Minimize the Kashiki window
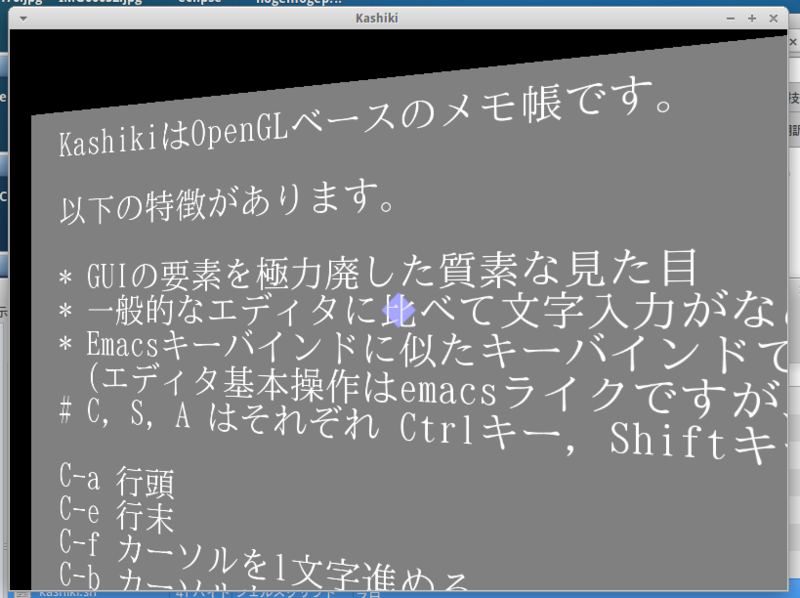The width and height of the screenshot is (800, 598). pos(731,18)
